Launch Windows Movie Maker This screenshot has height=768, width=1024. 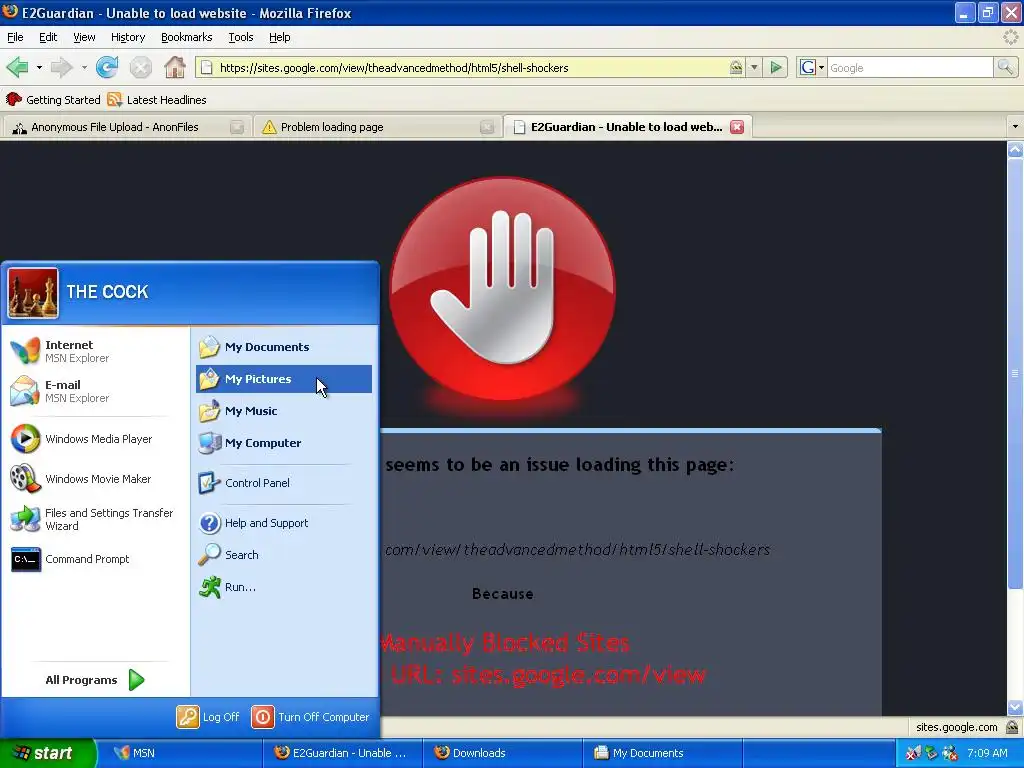coord(95,479)
